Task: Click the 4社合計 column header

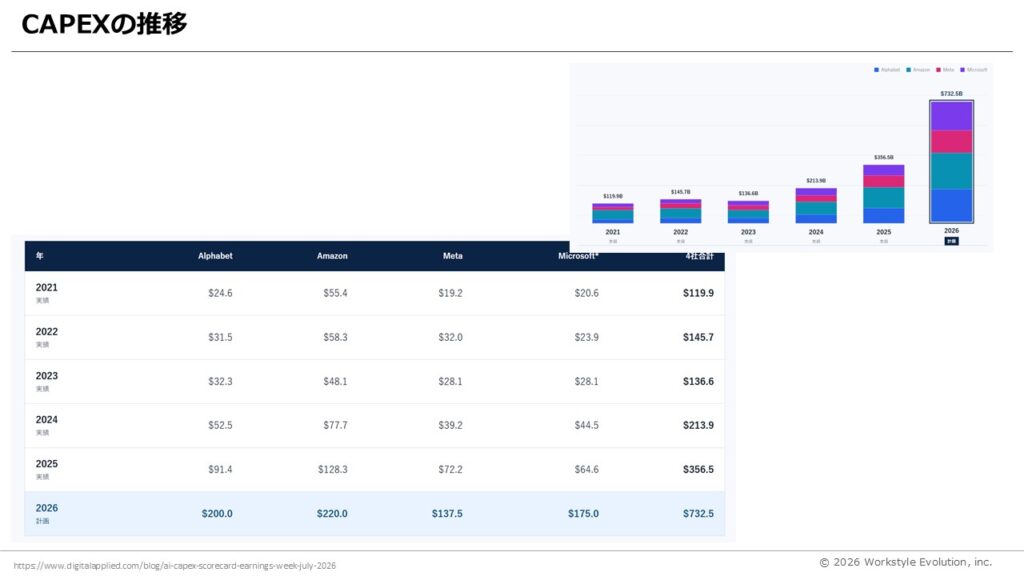Action: click(699, 256)
